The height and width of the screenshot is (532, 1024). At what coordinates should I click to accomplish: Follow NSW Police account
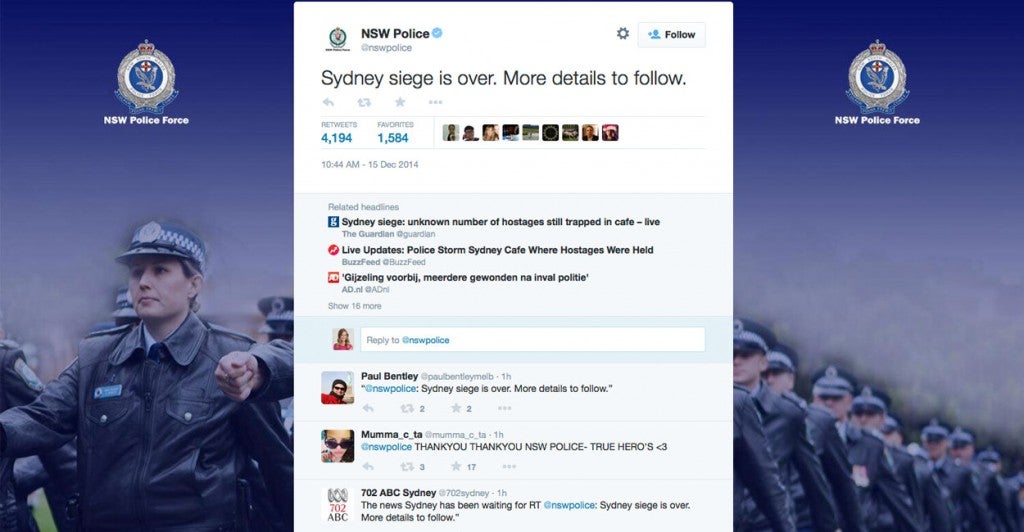671,34
